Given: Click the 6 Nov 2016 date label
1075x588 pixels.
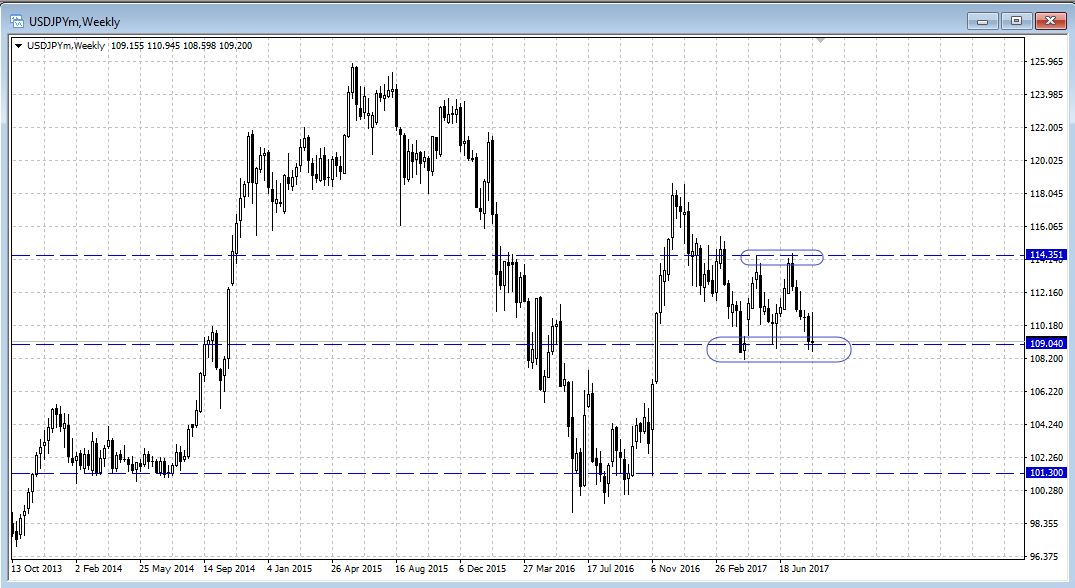Looking at the screenshot, I should tap(675, 569).
